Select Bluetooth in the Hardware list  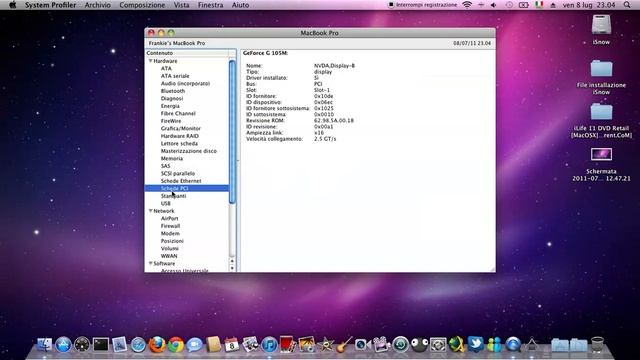(173, 91)
